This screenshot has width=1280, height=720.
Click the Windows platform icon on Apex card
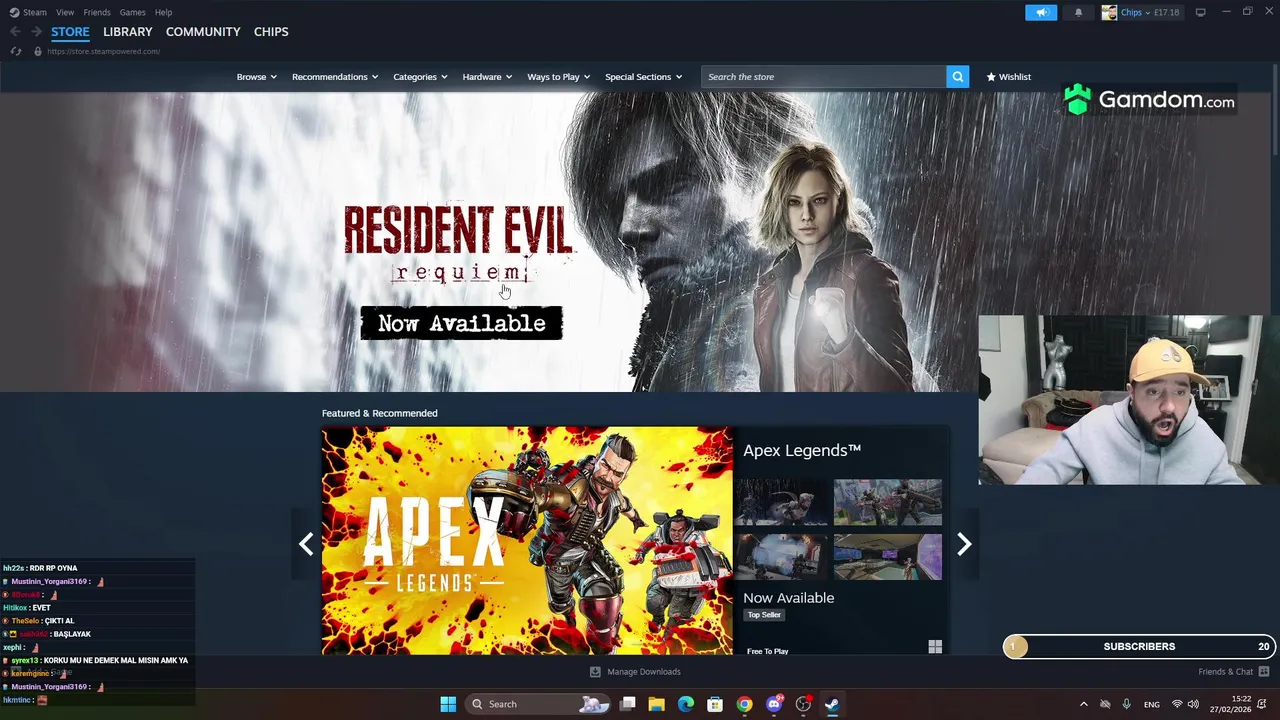pos(935,647)
